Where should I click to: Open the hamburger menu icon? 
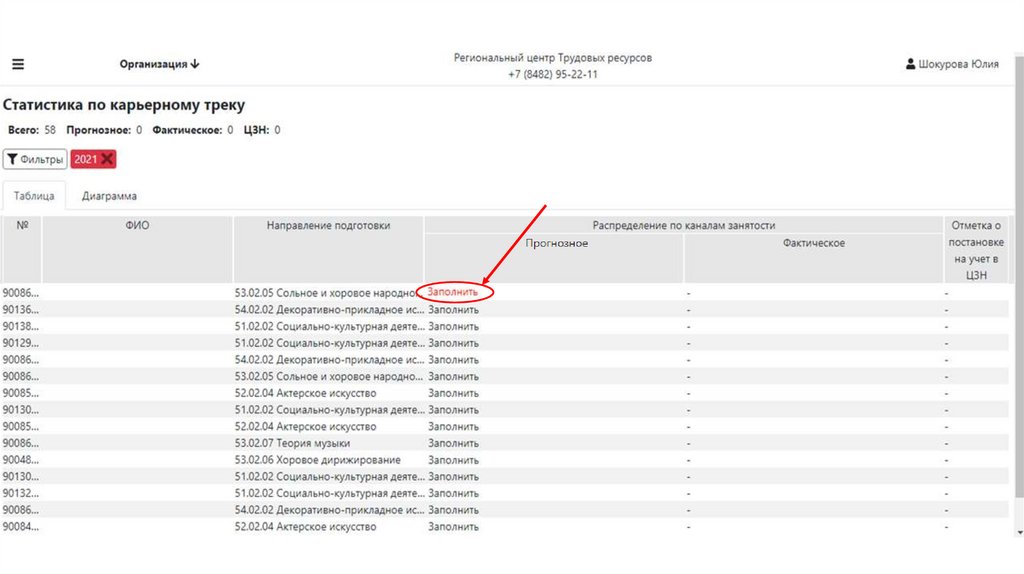(18, 64)
